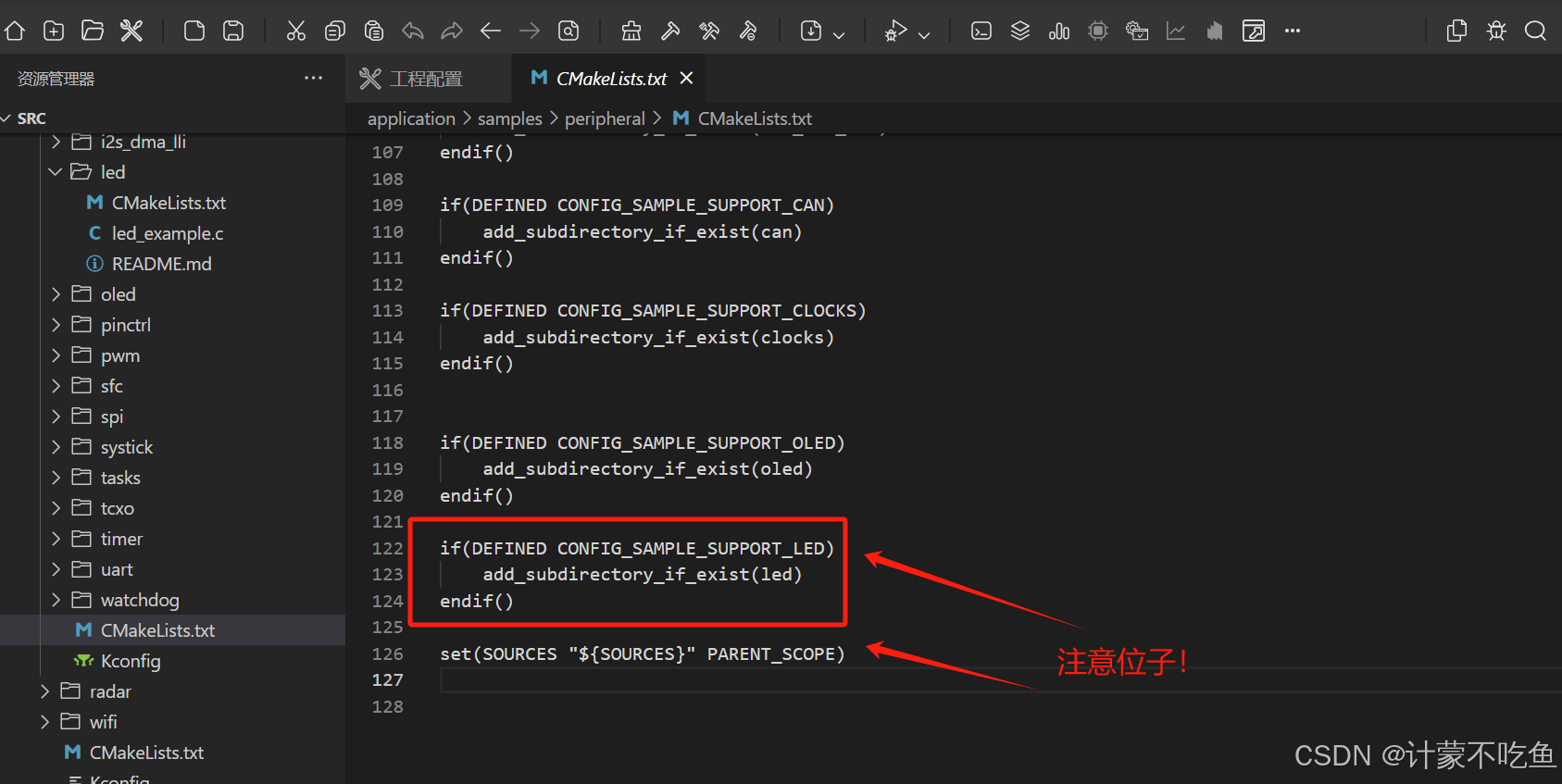This screenshot has height=784, width=1562.
Task: Click the paste clipboard icon
Action: [374, 31]
